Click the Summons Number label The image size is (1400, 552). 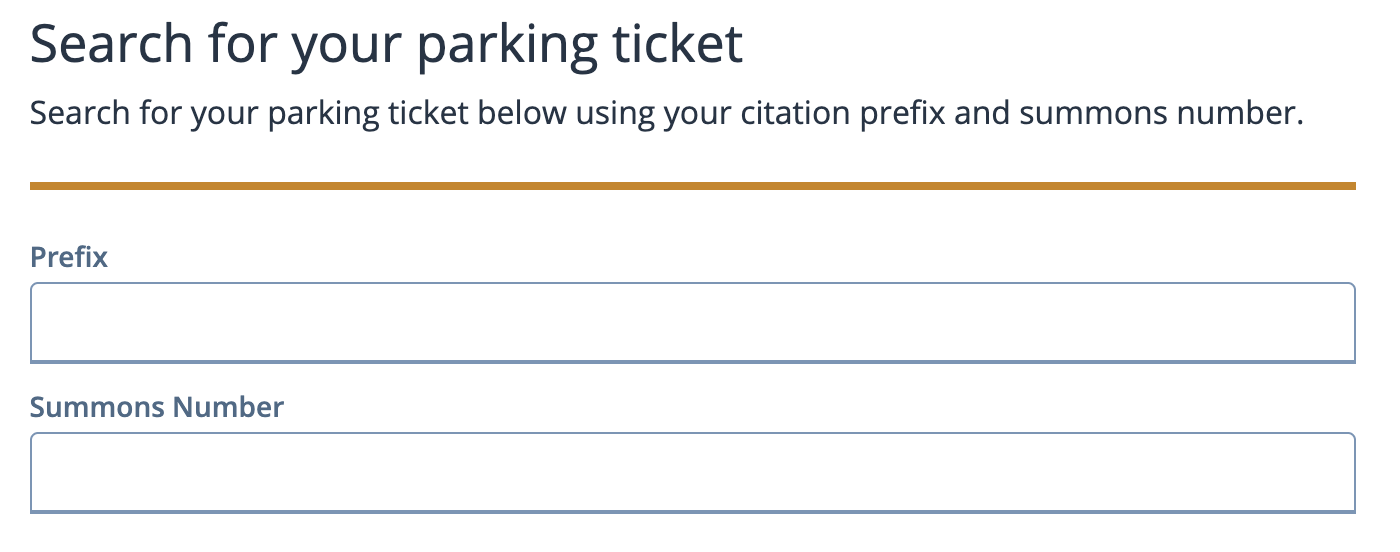click(x=157, y=407)
